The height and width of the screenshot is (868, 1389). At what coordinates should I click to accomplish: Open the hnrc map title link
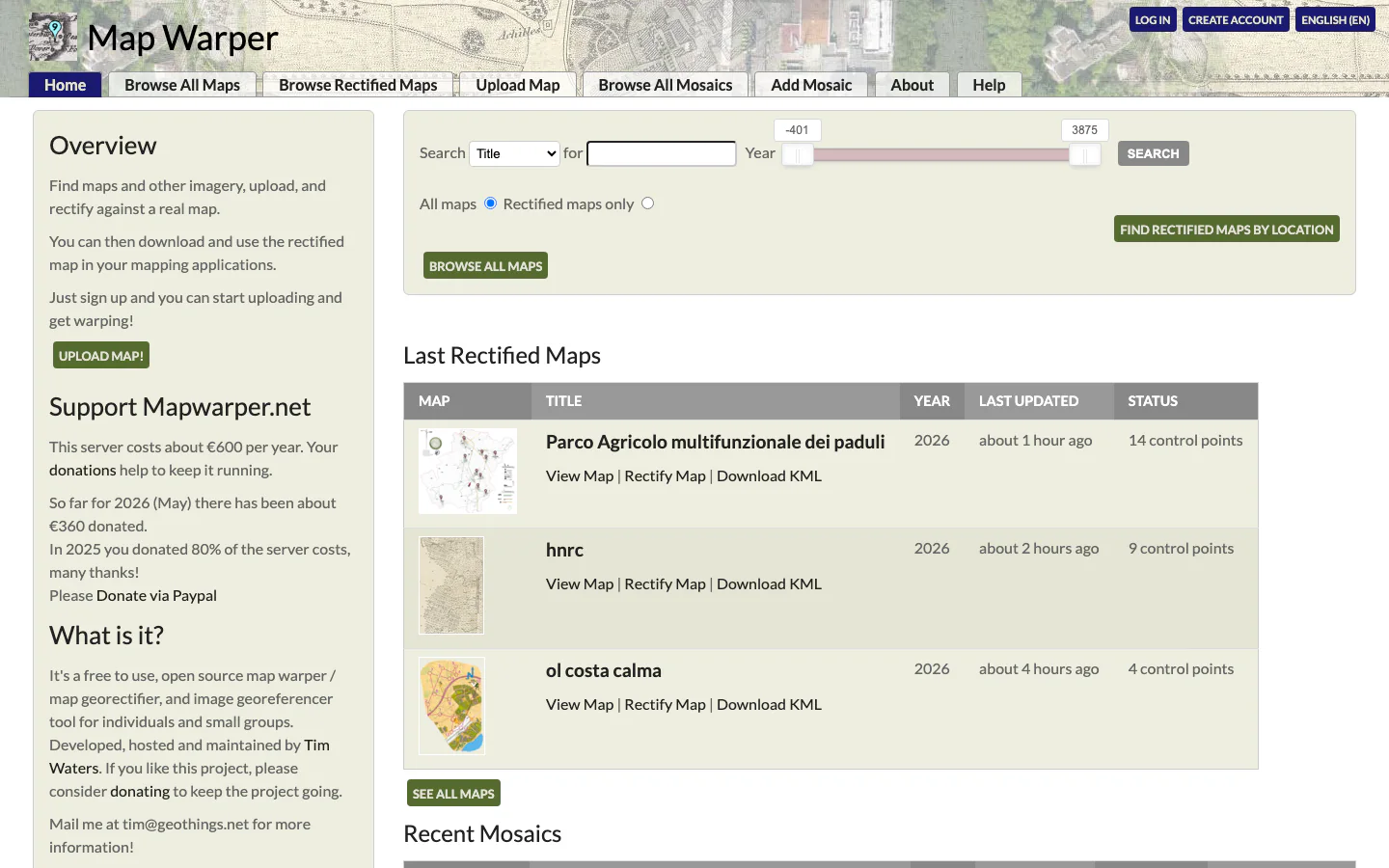[564, 550]
